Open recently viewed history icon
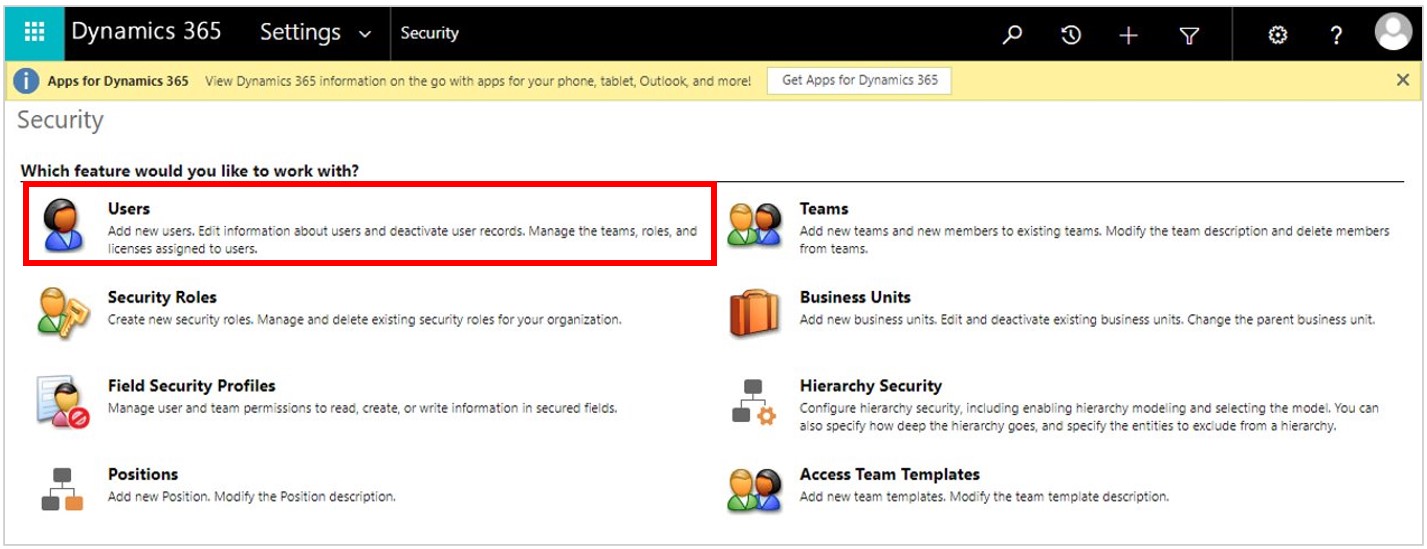 click(1071, 35)
